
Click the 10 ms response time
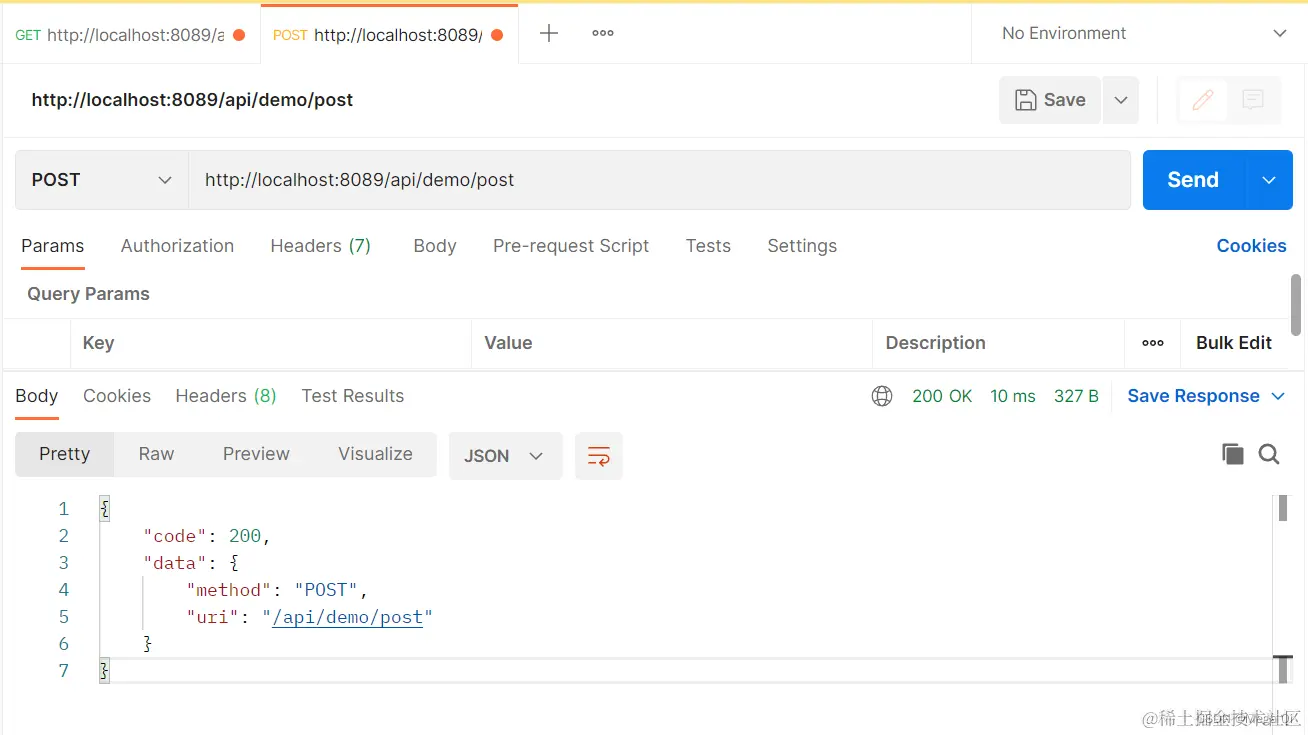point(1013,396)
